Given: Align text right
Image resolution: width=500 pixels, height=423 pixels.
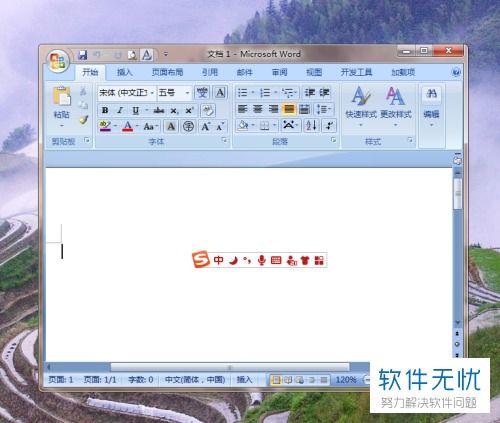Looking at the screenshot, I should 274,109.
